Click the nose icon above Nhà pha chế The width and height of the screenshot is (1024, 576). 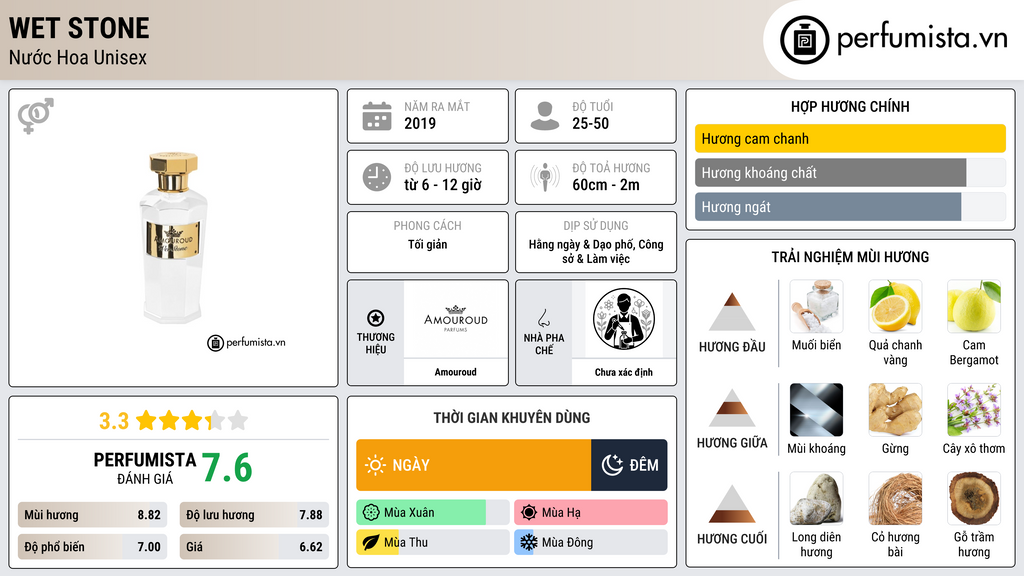pos(543,318)
